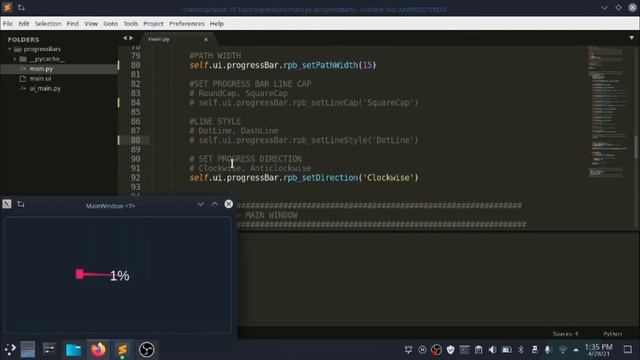Screen dimensions: 640x360
Task: Click the microphone tray icon
Action: (x=548, y=350)
